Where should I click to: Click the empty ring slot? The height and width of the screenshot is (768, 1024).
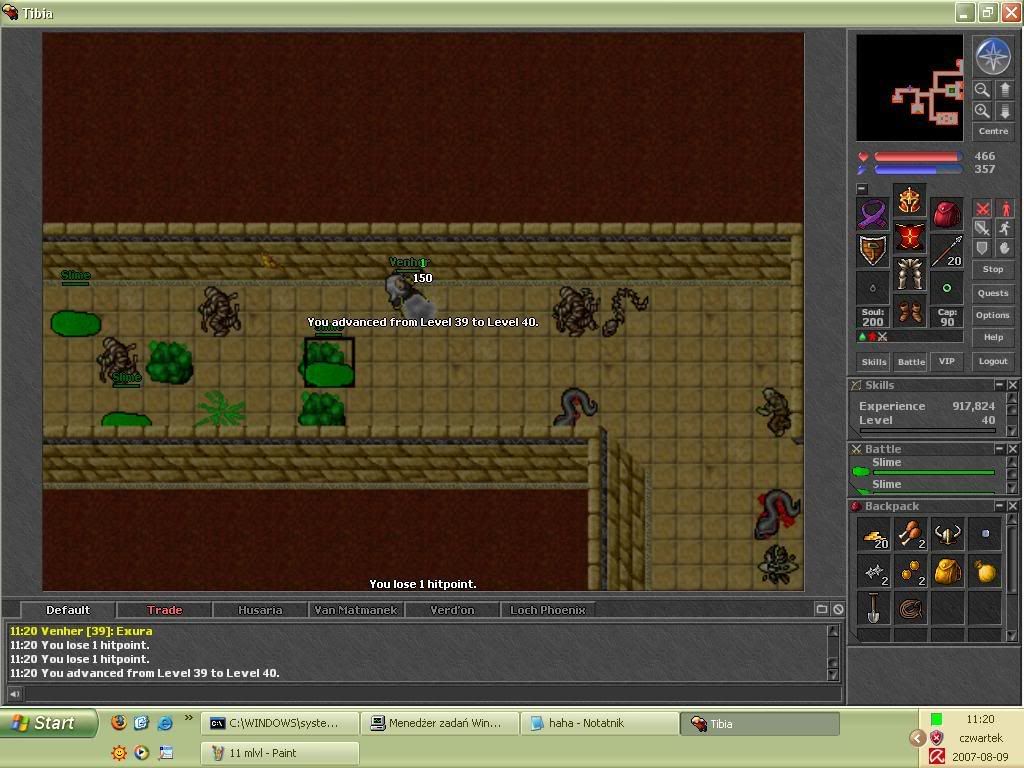pos(872,287)
